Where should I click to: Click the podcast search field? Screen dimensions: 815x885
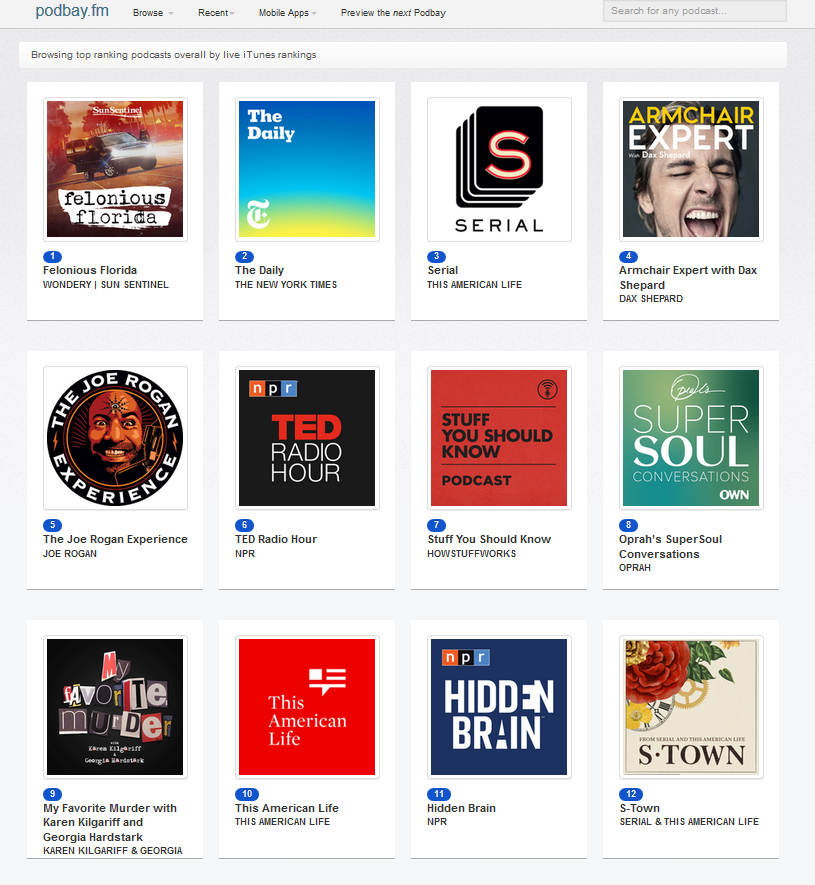tap(693, 12)
